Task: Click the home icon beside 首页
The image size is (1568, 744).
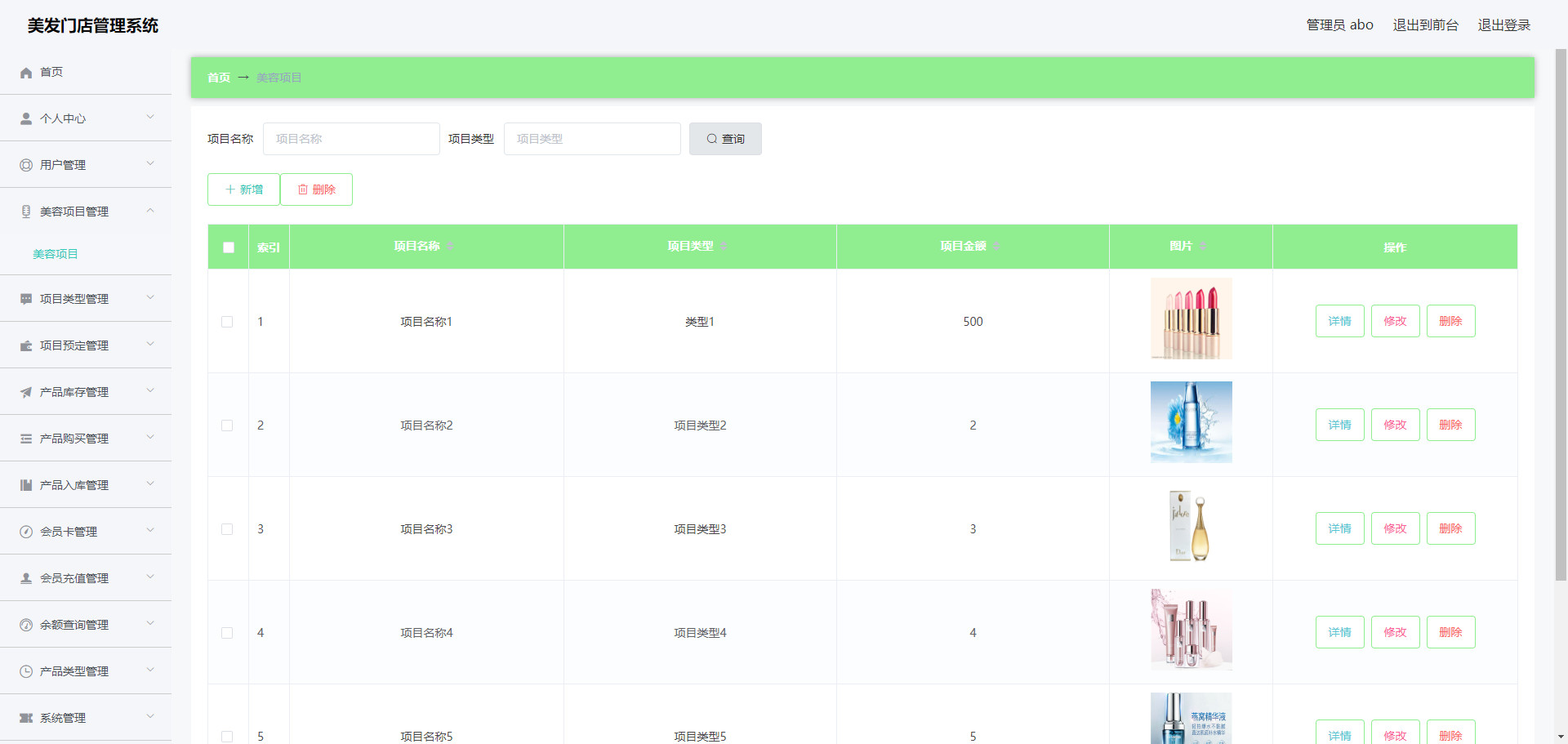Action: point(26,73)
